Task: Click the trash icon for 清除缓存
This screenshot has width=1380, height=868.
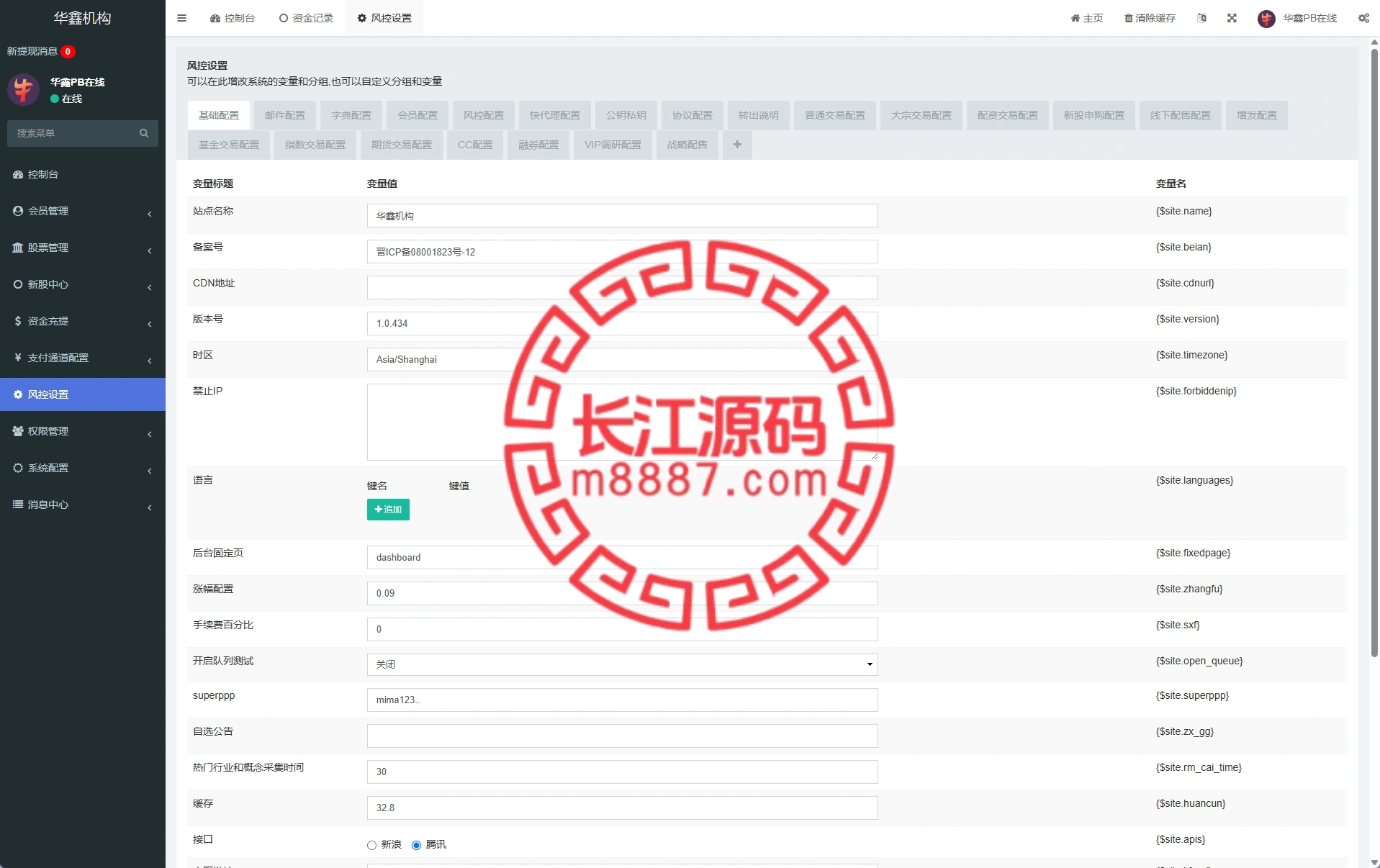Action: [x=1128, y=18]
